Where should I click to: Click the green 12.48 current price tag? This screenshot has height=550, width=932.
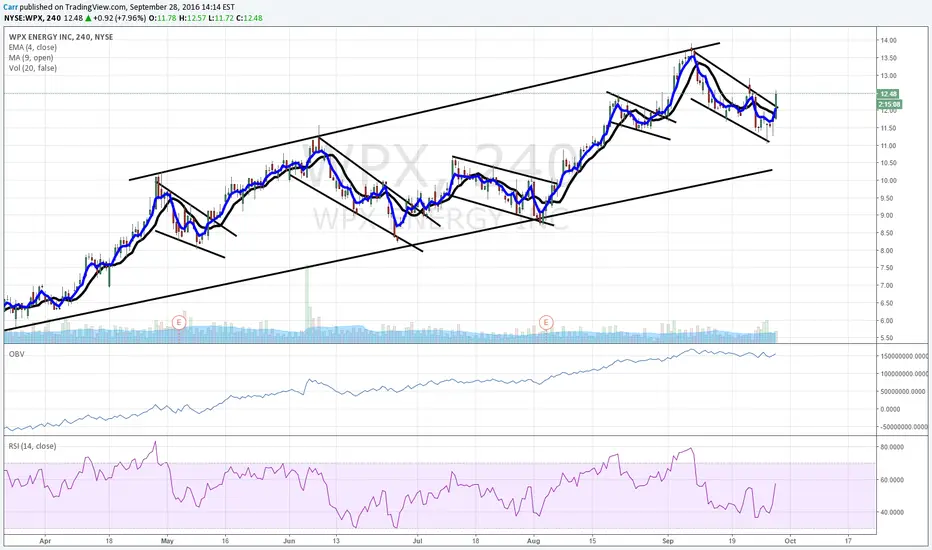(x=889, y=94)
